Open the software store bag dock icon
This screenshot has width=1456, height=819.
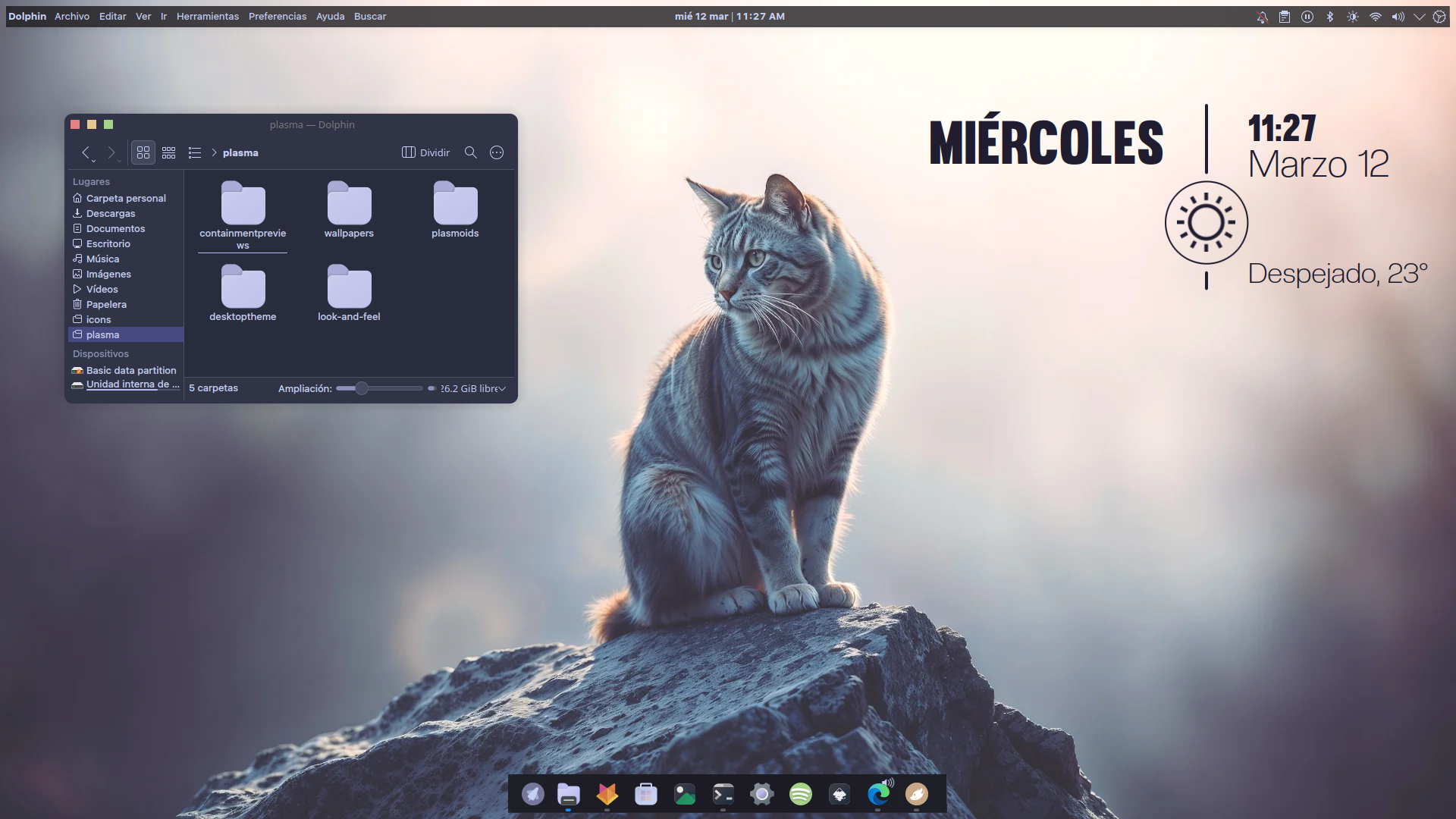[x=646, y=794]
